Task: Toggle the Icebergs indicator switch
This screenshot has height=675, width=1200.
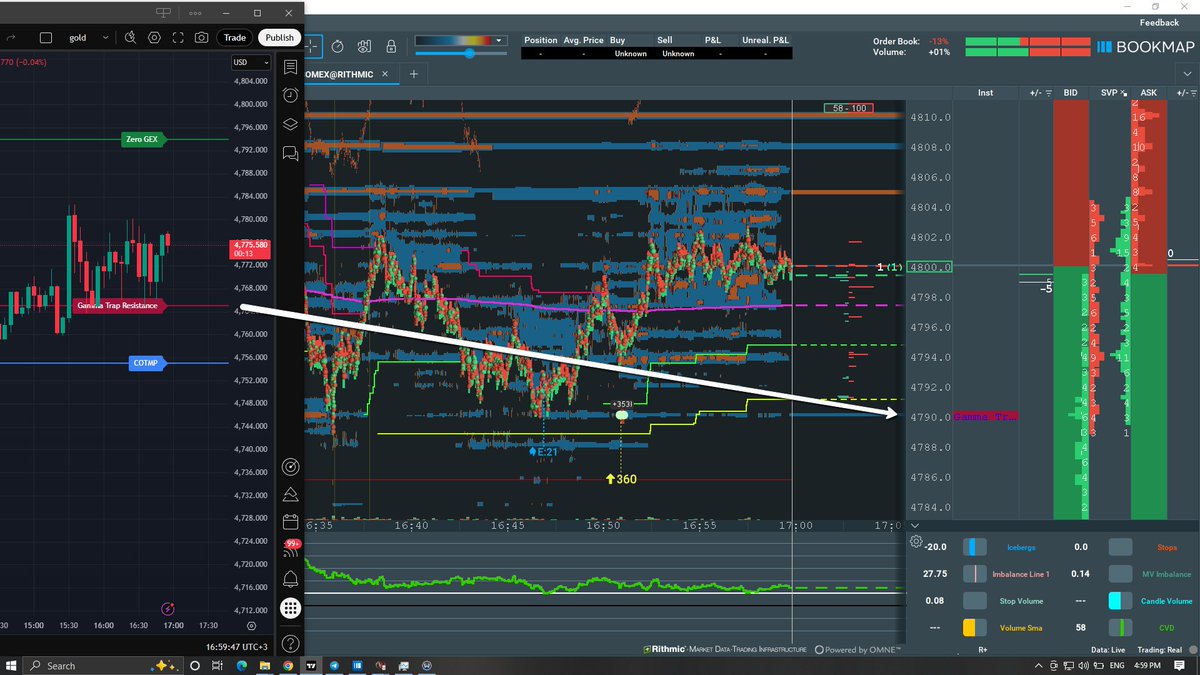Action: coord(975,547)
